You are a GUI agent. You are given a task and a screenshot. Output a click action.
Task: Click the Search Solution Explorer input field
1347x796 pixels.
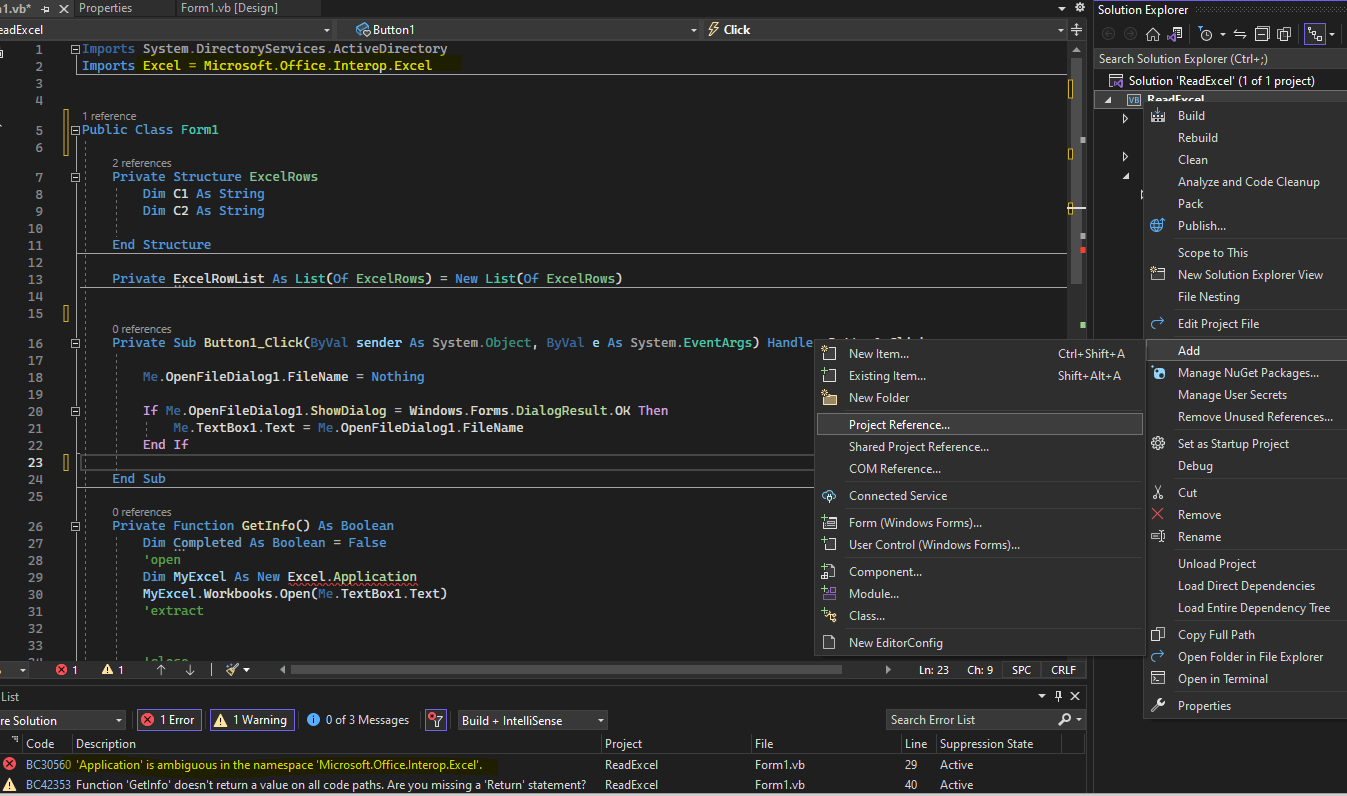click(x=1200, y=58)
